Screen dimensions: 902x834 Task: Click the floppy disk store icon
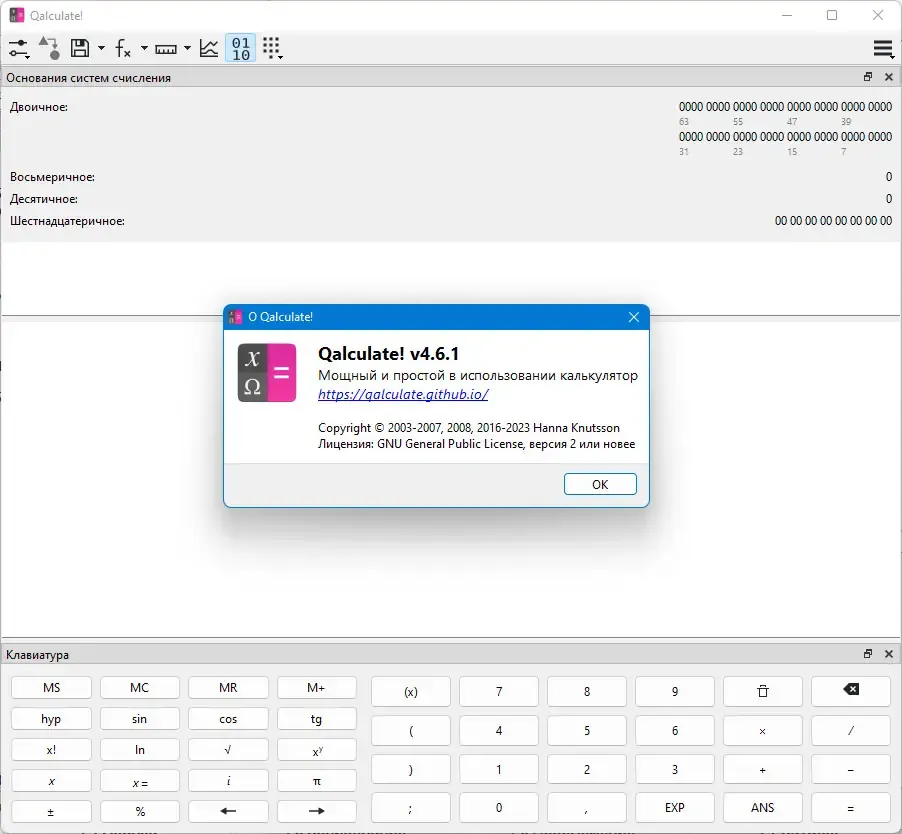coord(79,48)
